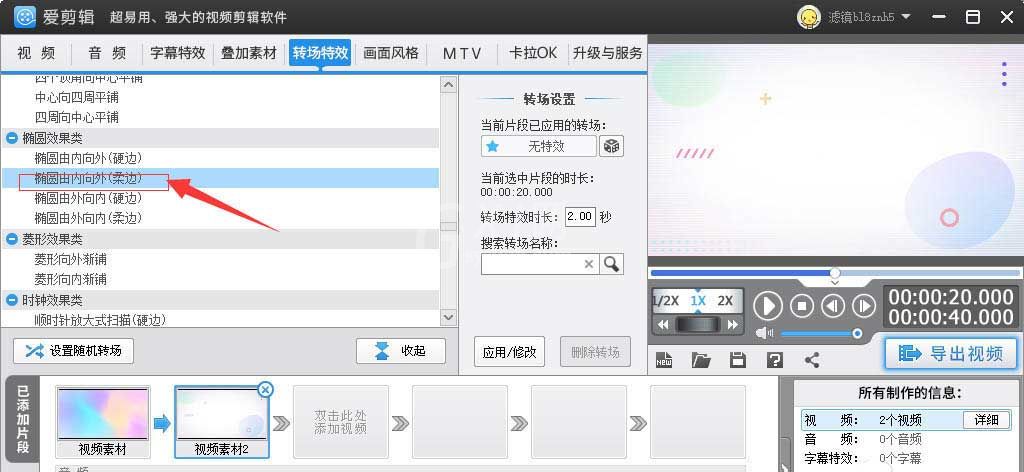Select 菱形向内渐铺 transition

[x=71, y=279]
